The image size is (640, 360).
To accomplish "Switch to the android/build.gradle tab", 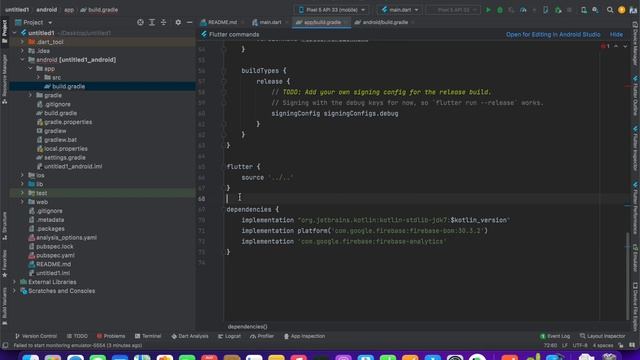I will pos(384,22).
